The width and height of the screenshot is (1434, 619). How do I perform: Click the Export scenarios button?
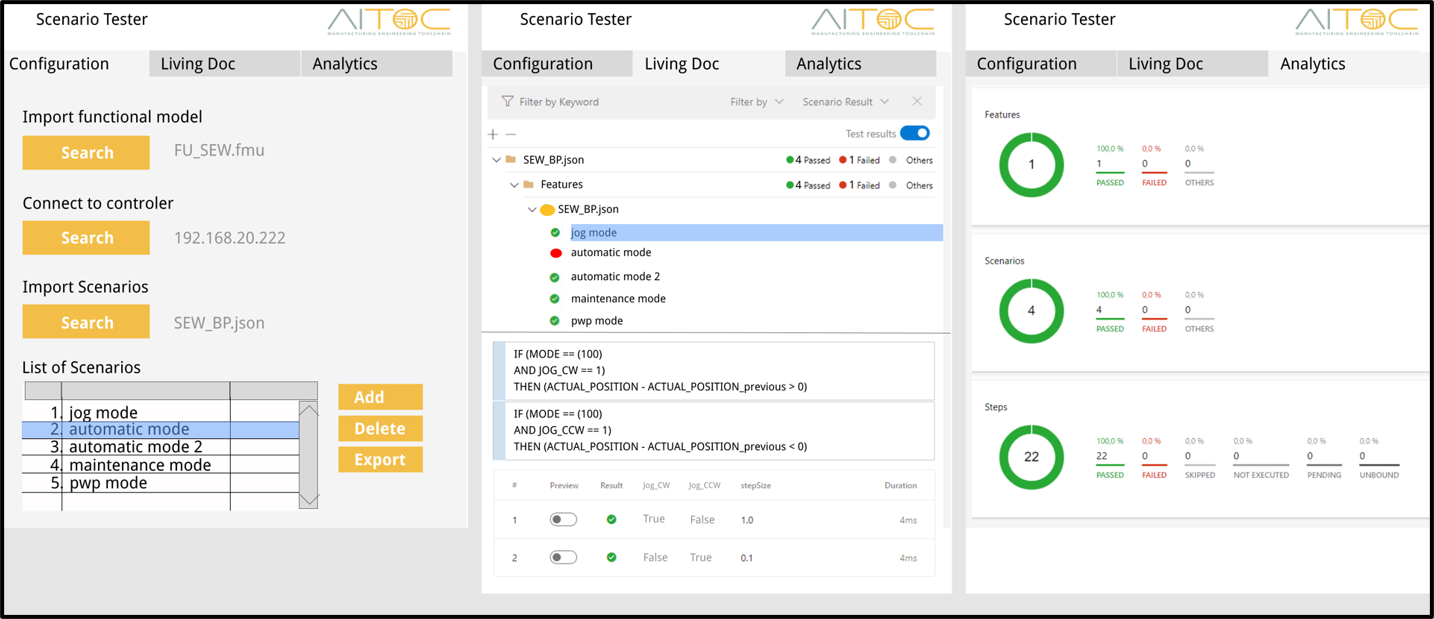(380, 459)
